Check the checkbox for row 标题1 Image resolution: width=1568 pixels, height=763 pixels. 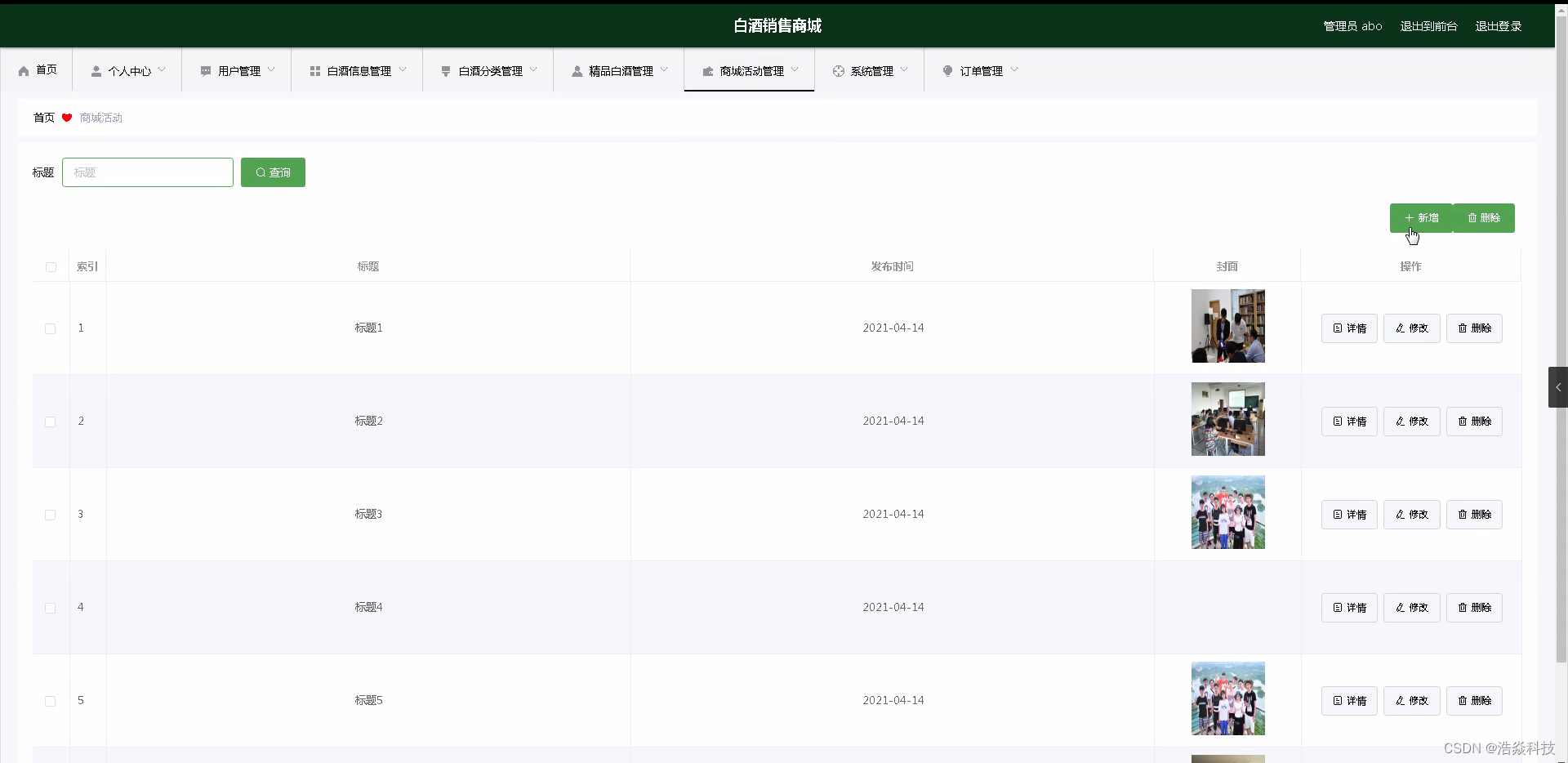(50, 328)
